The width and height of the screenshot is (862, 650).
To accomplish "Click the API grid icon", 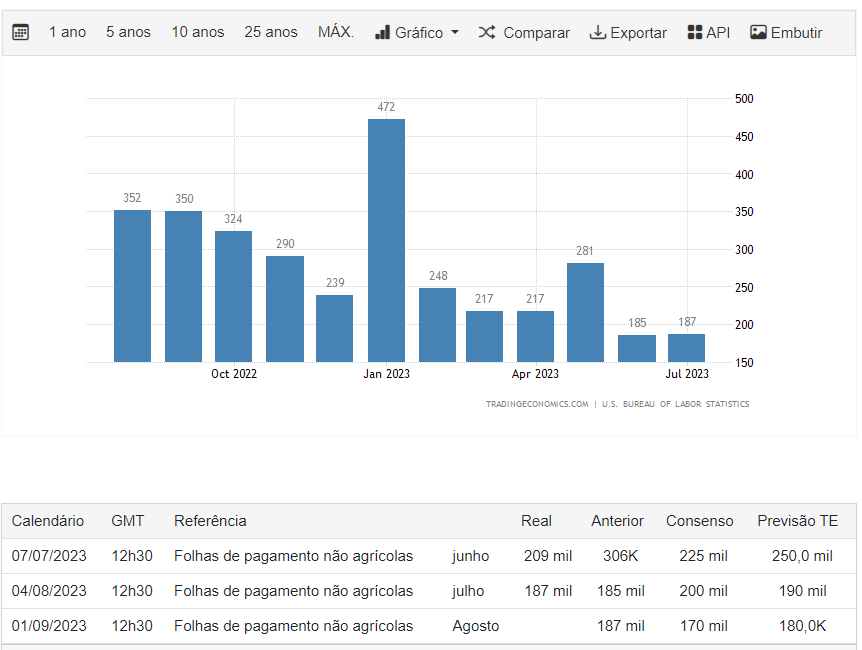I will [x=695, y=33].
